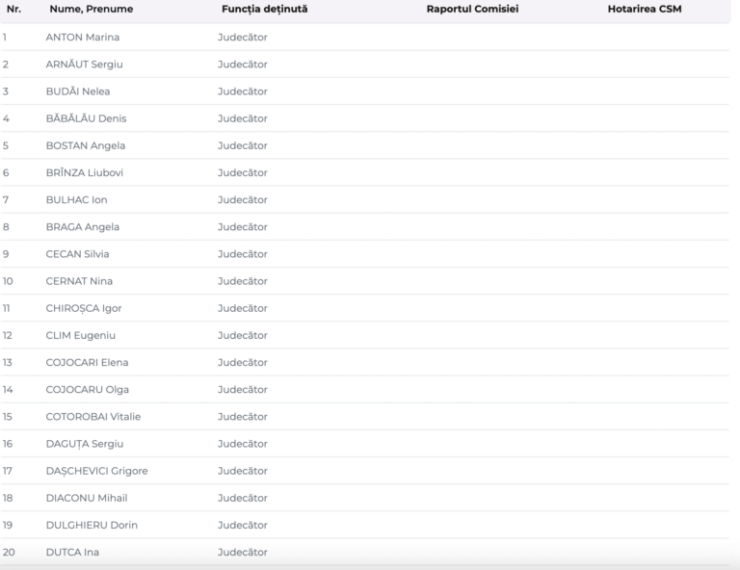Select the "Raportul Comisiei" column header
This screenshot has width=740, height=570.
click(472, 10)
